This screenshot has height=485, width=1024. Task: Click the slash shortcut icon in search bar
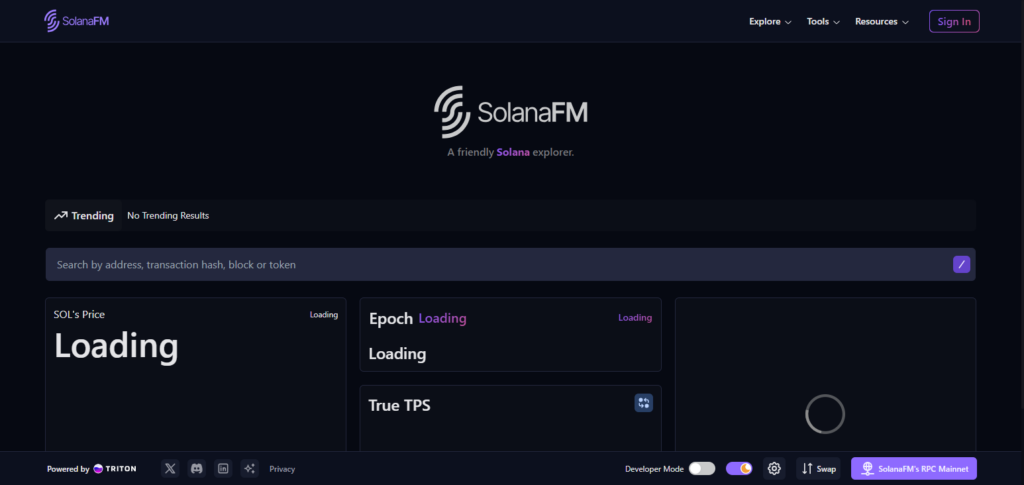[961, 264]
